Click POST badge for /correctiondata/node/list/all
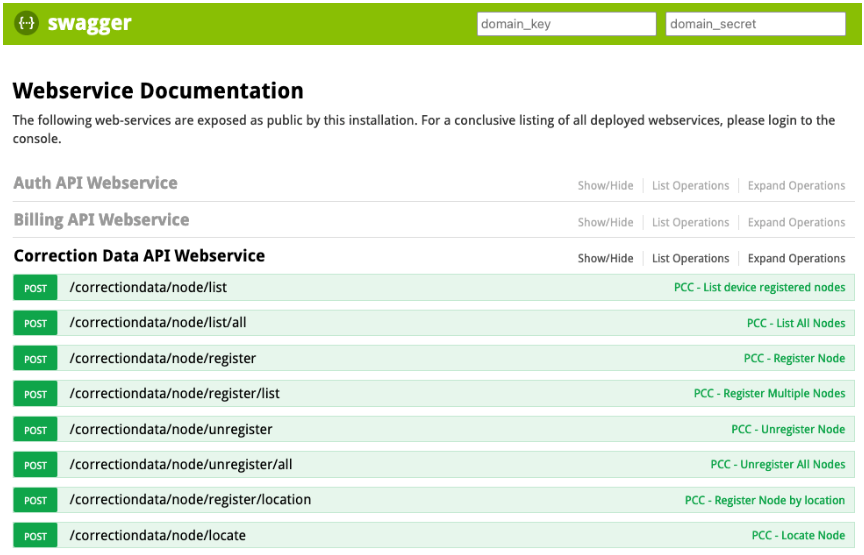Viewport: 864px width, 555px height. 35,323
